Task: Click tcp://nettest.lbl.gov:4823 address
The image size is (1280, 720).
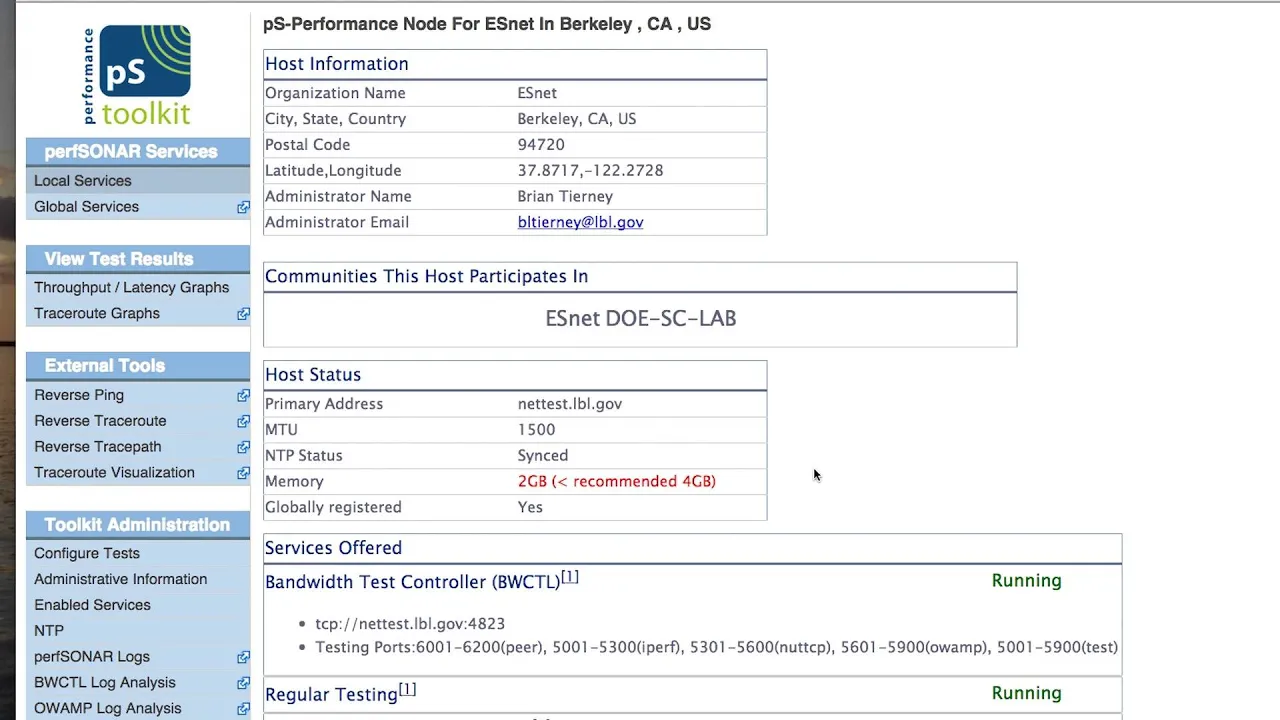Action: click(x=410, y=623)
